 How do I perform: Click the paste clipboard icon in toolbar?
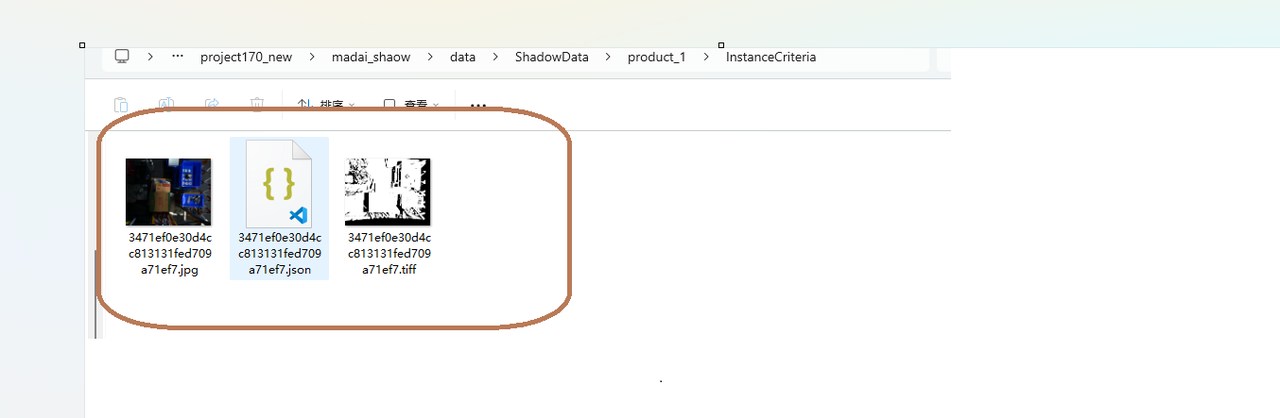(x=120, y=104)
